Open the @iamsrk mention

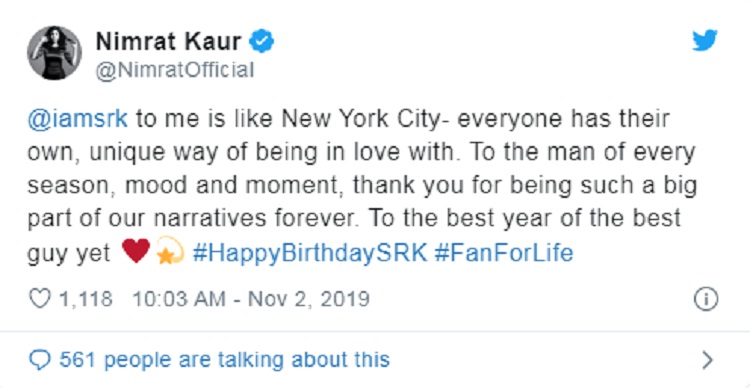77,119
